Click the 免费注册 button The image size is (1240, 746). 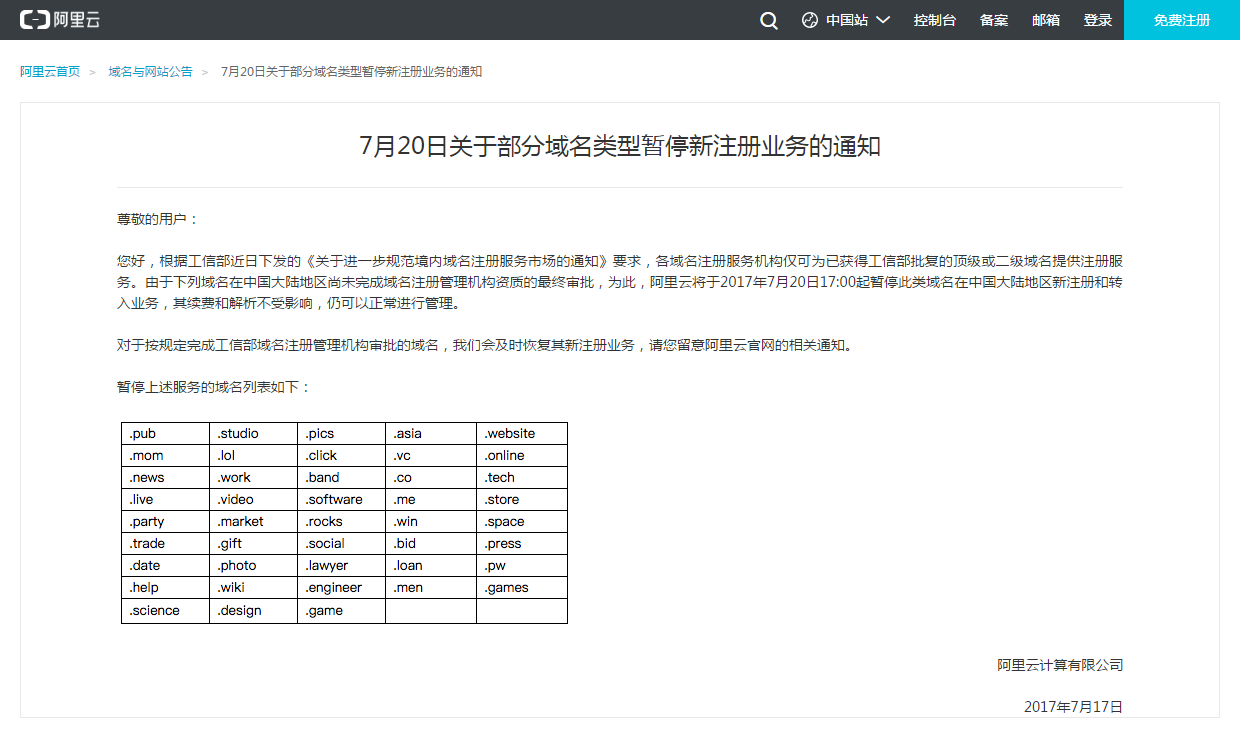point(1182,20)
